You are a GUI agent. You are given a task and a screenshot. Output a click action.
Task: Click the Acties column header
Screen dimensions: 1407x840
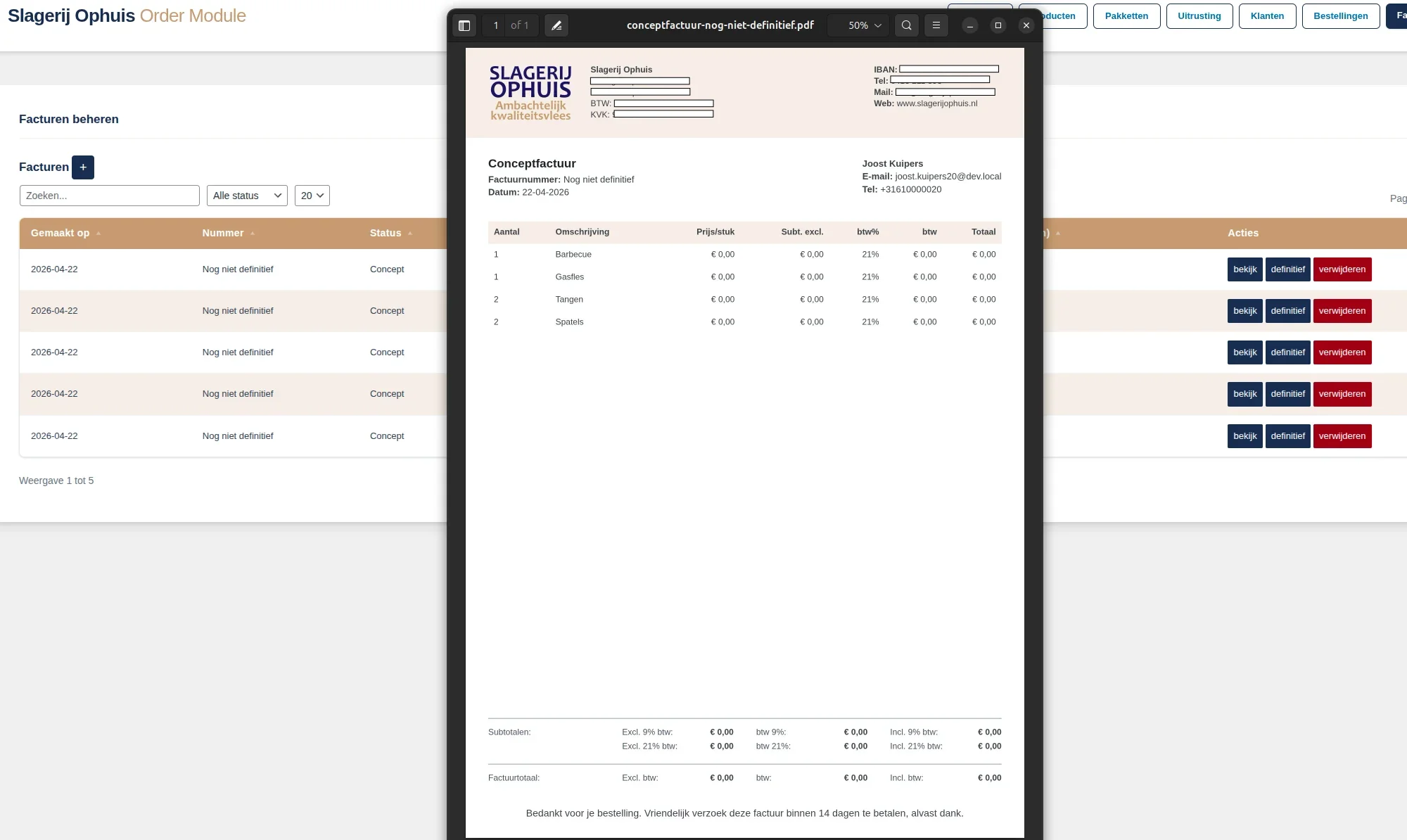pyautogui.click(x=1243, y=233)
